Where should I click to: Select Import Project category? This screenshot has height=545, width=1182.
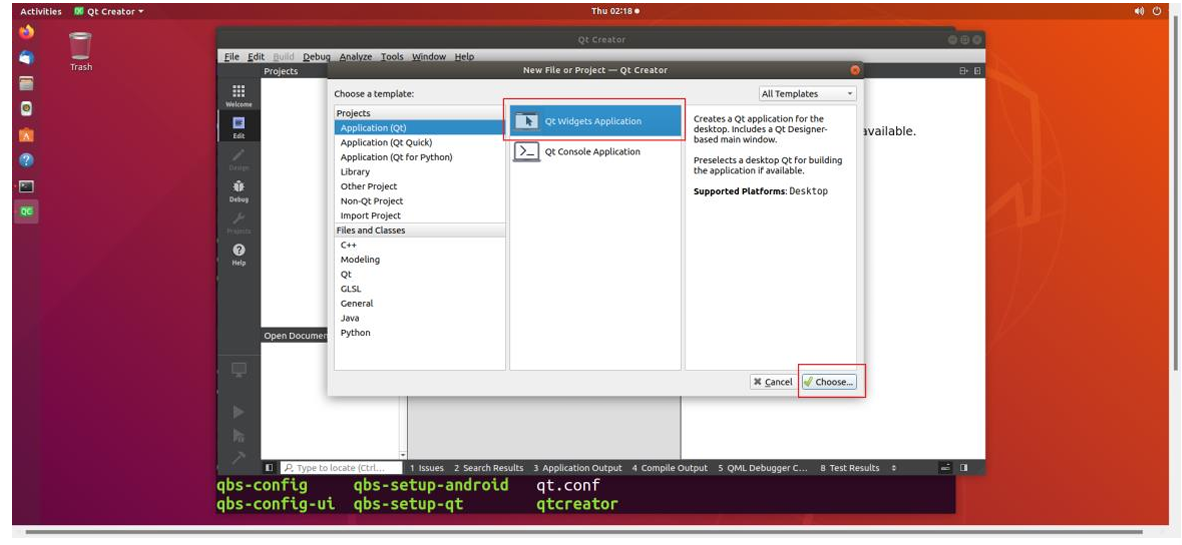419,216
